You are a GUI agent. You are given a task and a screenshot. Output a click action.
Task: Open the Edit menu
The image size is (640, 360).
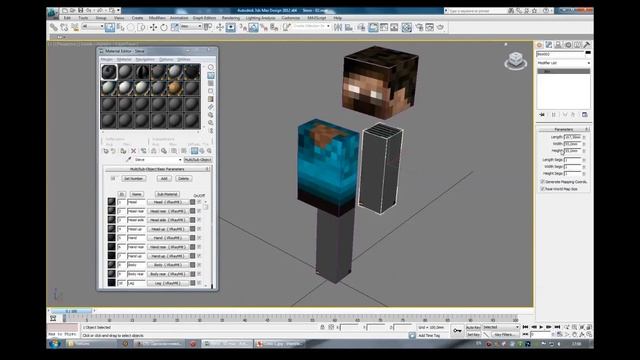(67, 18)
